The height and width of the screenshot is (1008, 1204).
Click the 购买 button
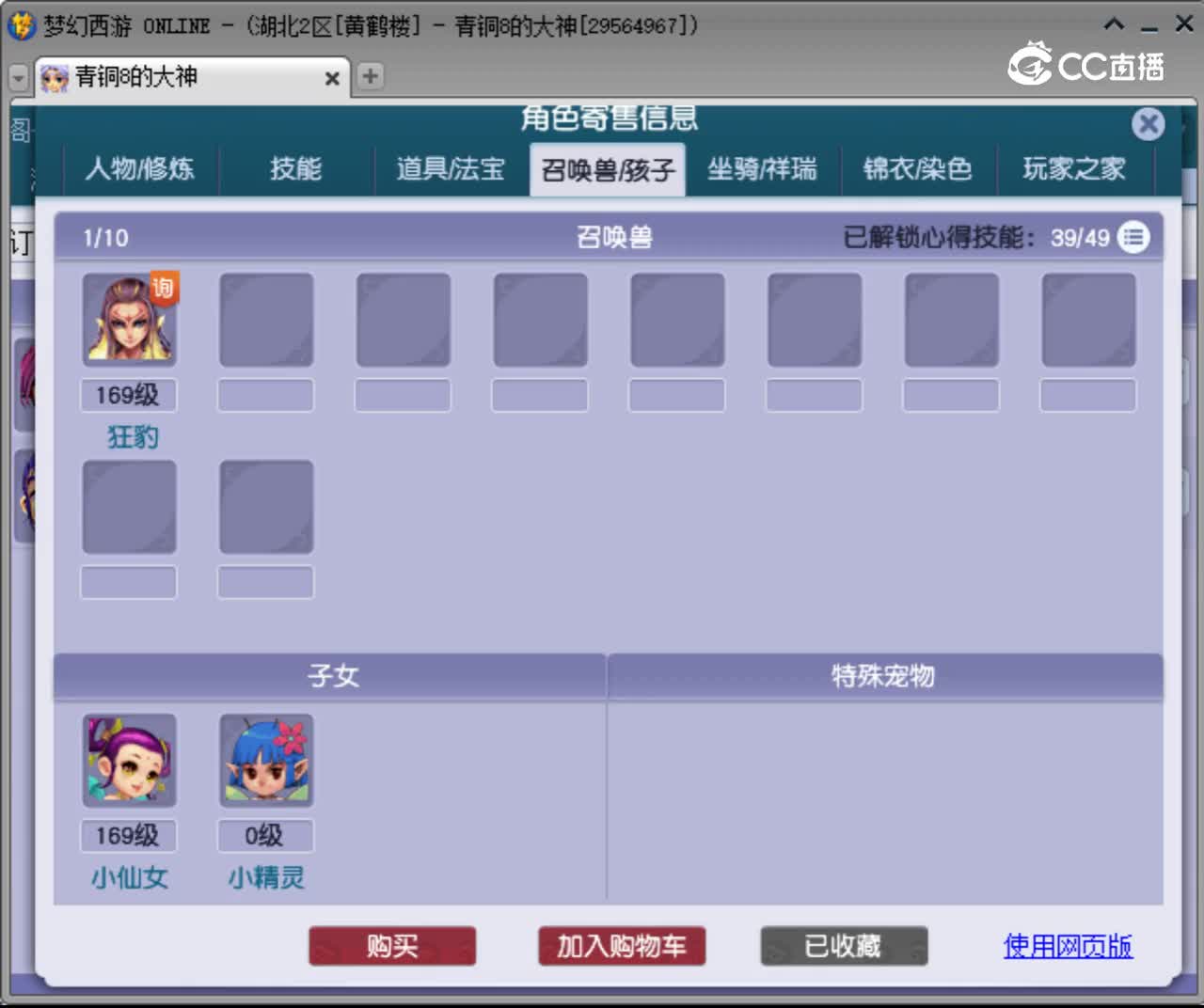(392, 946)
